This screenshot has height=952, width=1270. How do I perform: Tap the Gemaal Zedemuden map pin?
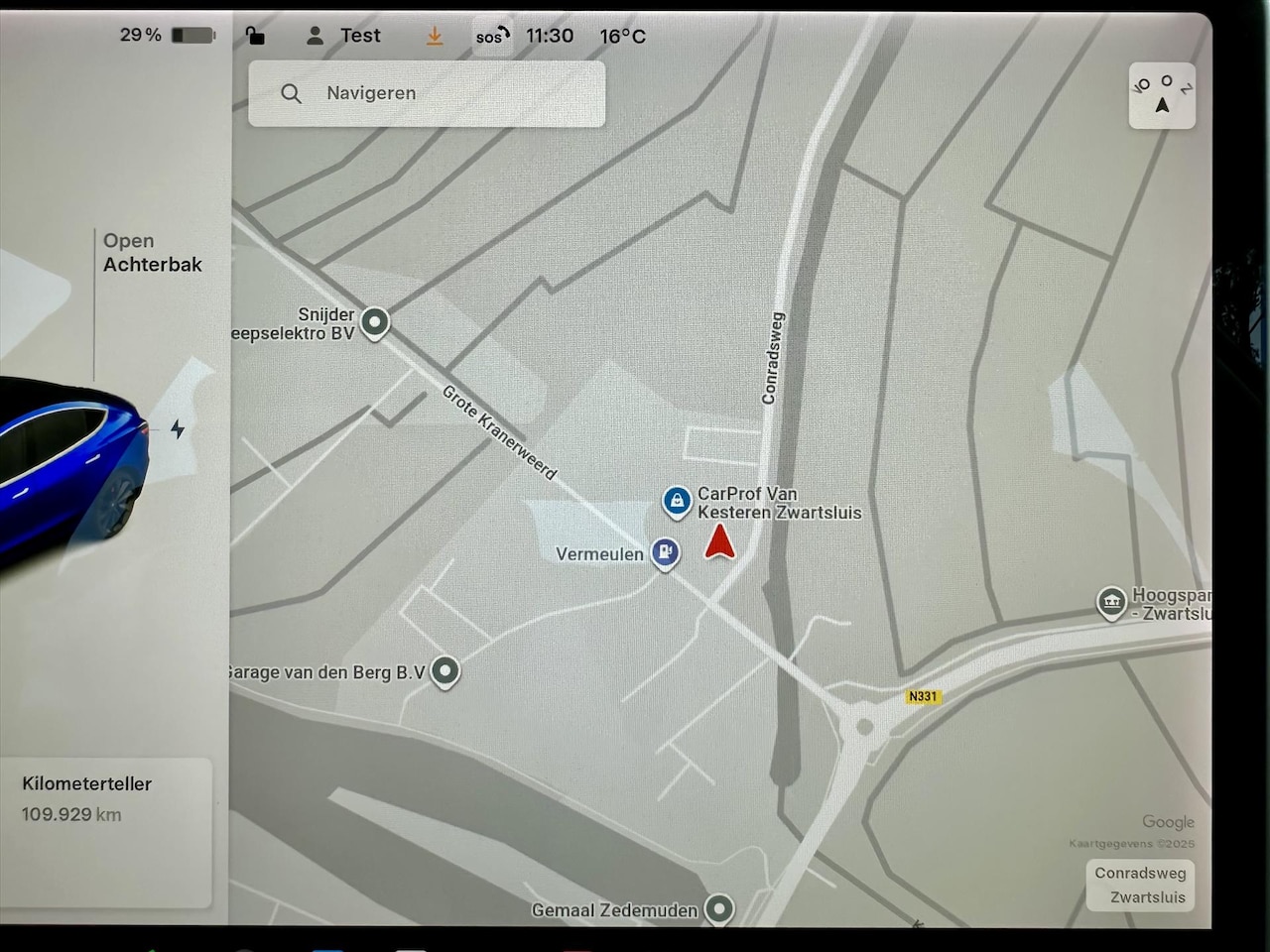point(718,907)
